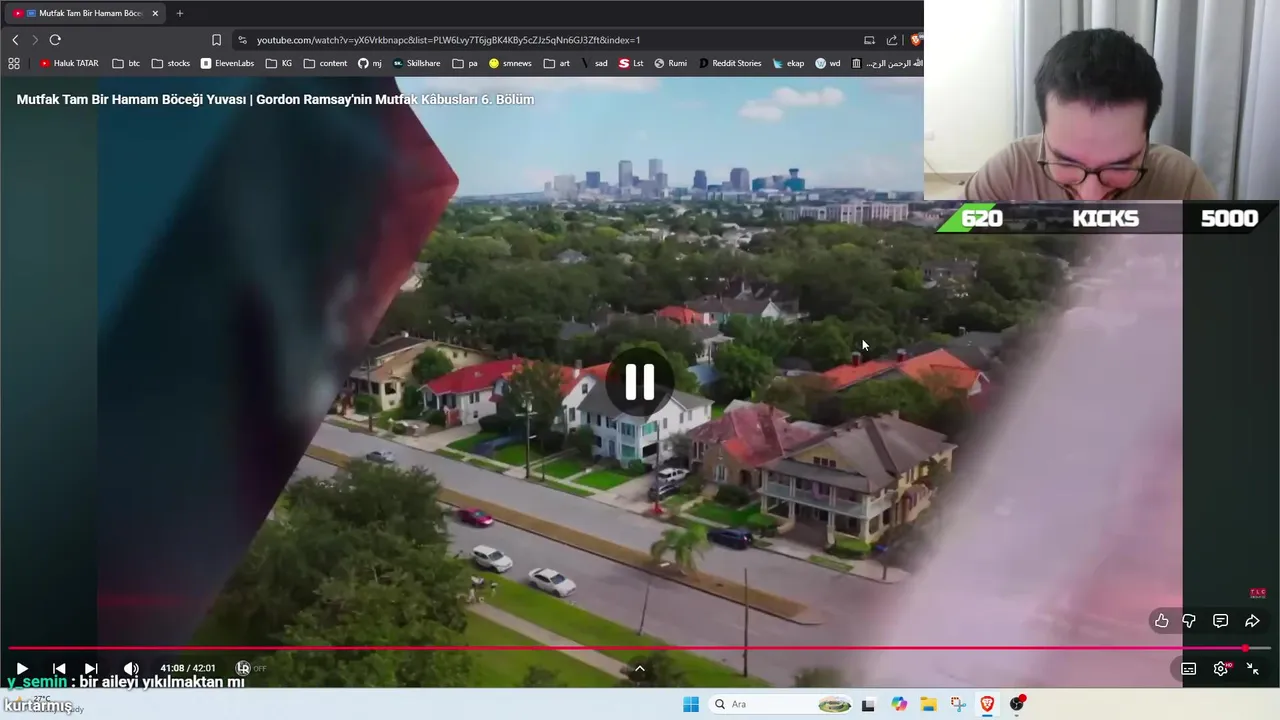Open the Skillshare bookmark
1280x720 pixels.
click(x=416, y=63)
